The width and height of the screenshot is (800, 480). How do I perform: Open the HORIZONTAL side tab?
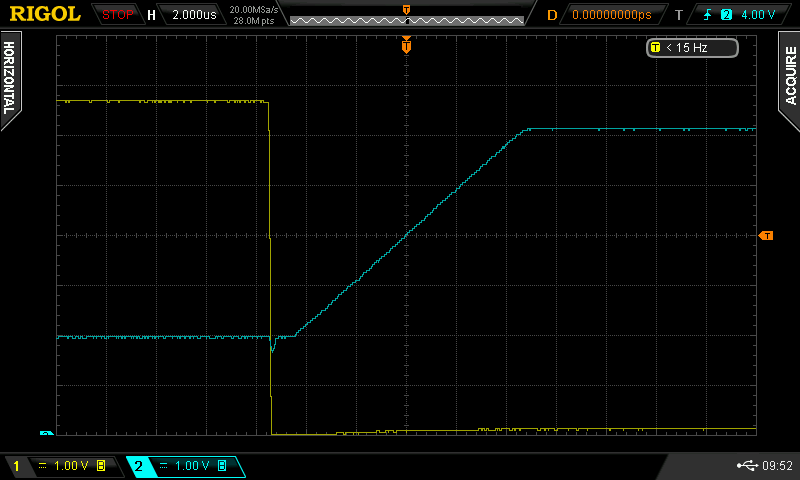coord(10,77)
